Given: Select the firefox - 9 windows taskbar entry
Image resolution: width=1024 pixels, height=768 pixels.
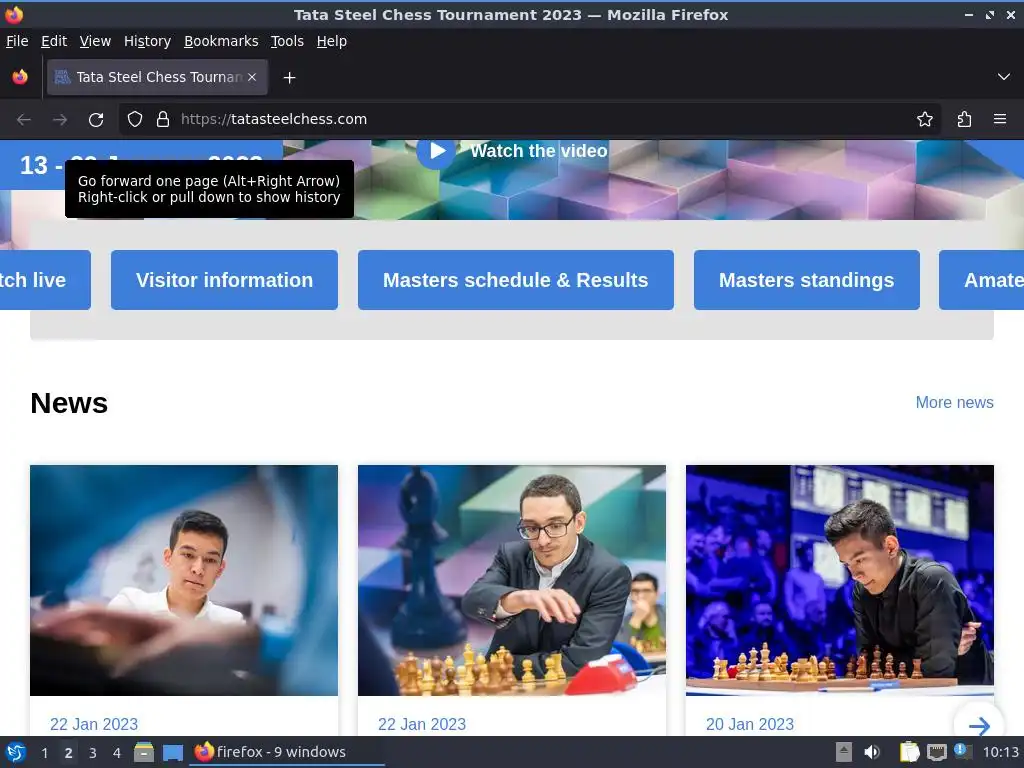Looking at the screenshot, I should coord(287,752).
